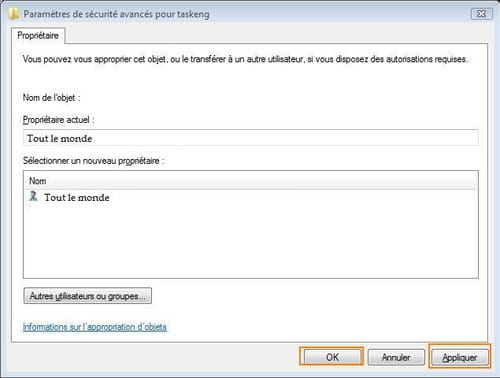Viewport: 500px width, 378px height.
Task: Click the Appliquer button
Action: (460, 357)
